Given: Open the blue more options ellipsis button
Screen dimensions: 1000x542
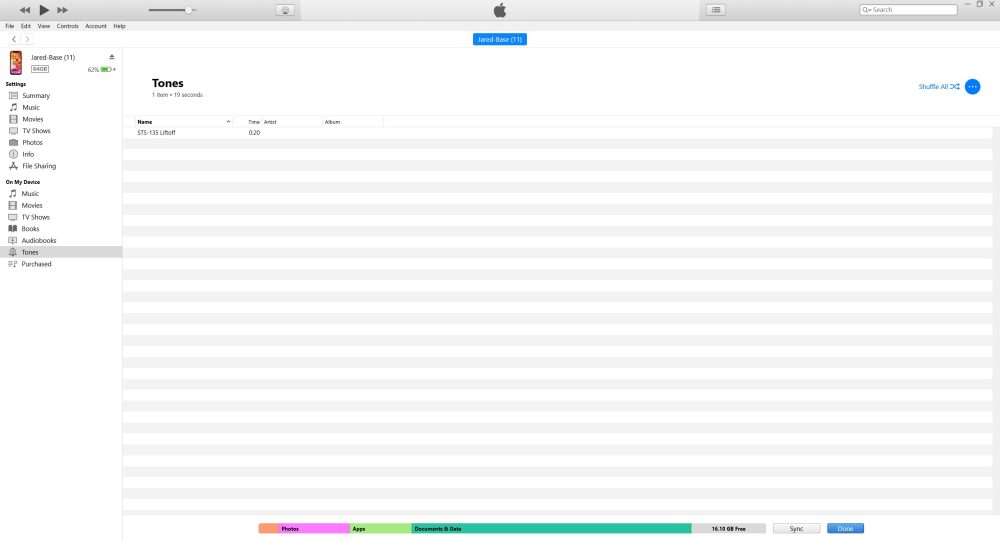Looking at the screenshot, I should click(x=973, y=87).
